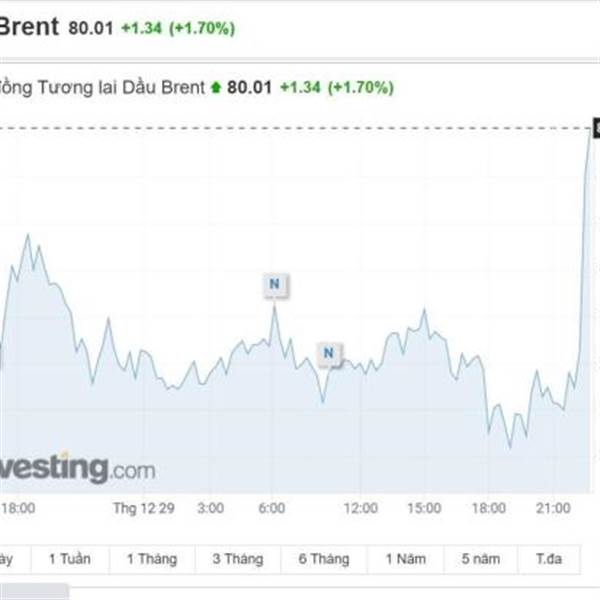Click the chart peak near the first 18:00
The image size is (600, 600).
[x=28, y=235]
